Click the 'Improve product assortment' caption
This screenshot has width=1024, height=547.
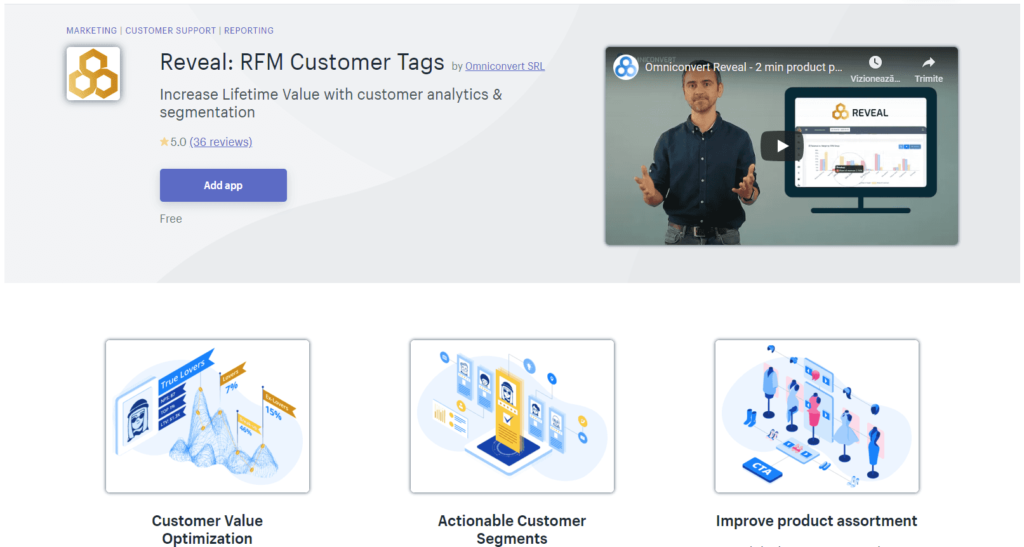(x=816, y=521)
